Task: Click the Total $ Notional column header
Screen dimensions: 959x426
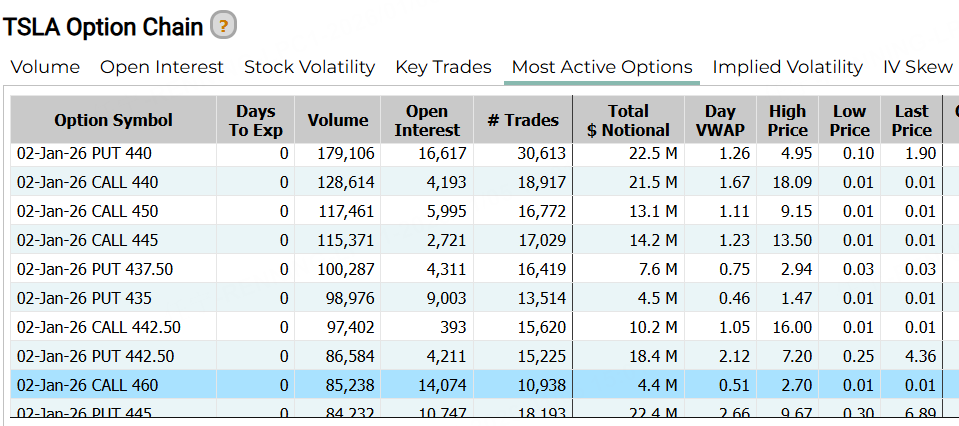Action: tap(628, 120)
